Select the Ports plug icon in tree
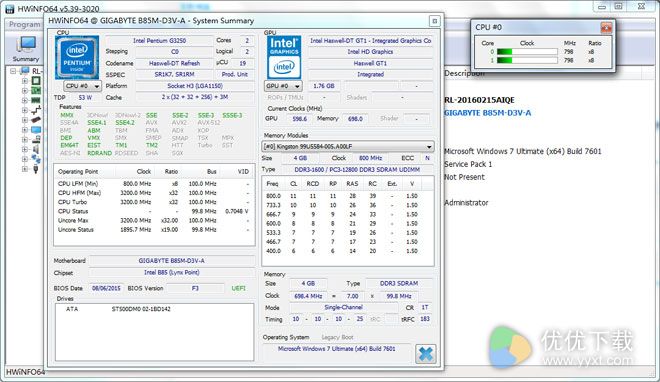The width and height of the screenshot is (660, 382). pyautogui.click(x=36, y=169)
